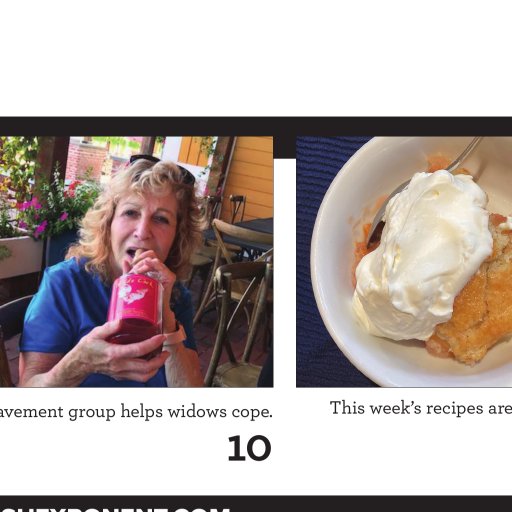Click the white watch on woman's wrist
The height and width of the screenshot is (512, 512).
pyautogui.click(x=176, y=335)
